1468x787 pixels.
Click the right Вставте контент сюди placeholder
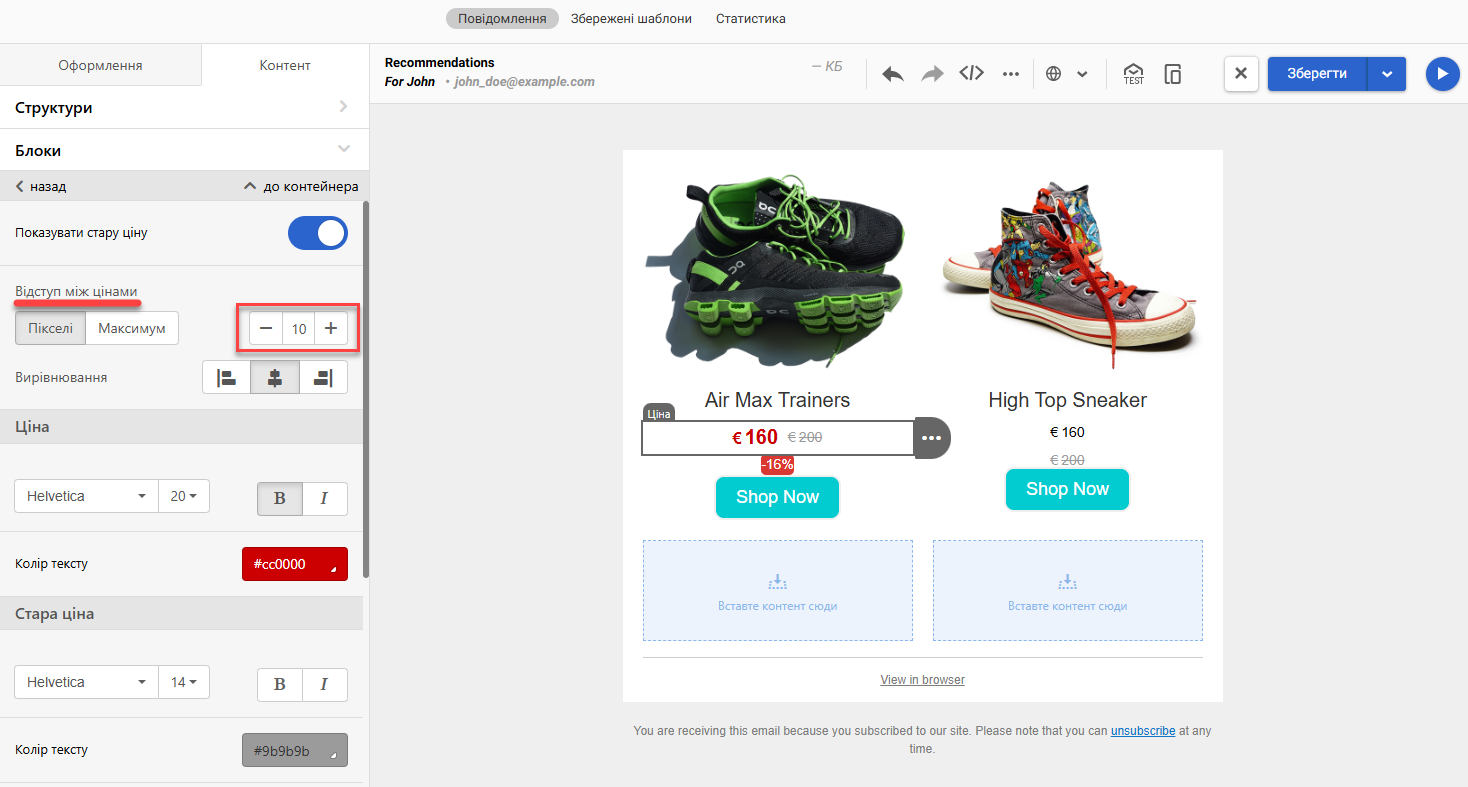[x=1067, y=590]
